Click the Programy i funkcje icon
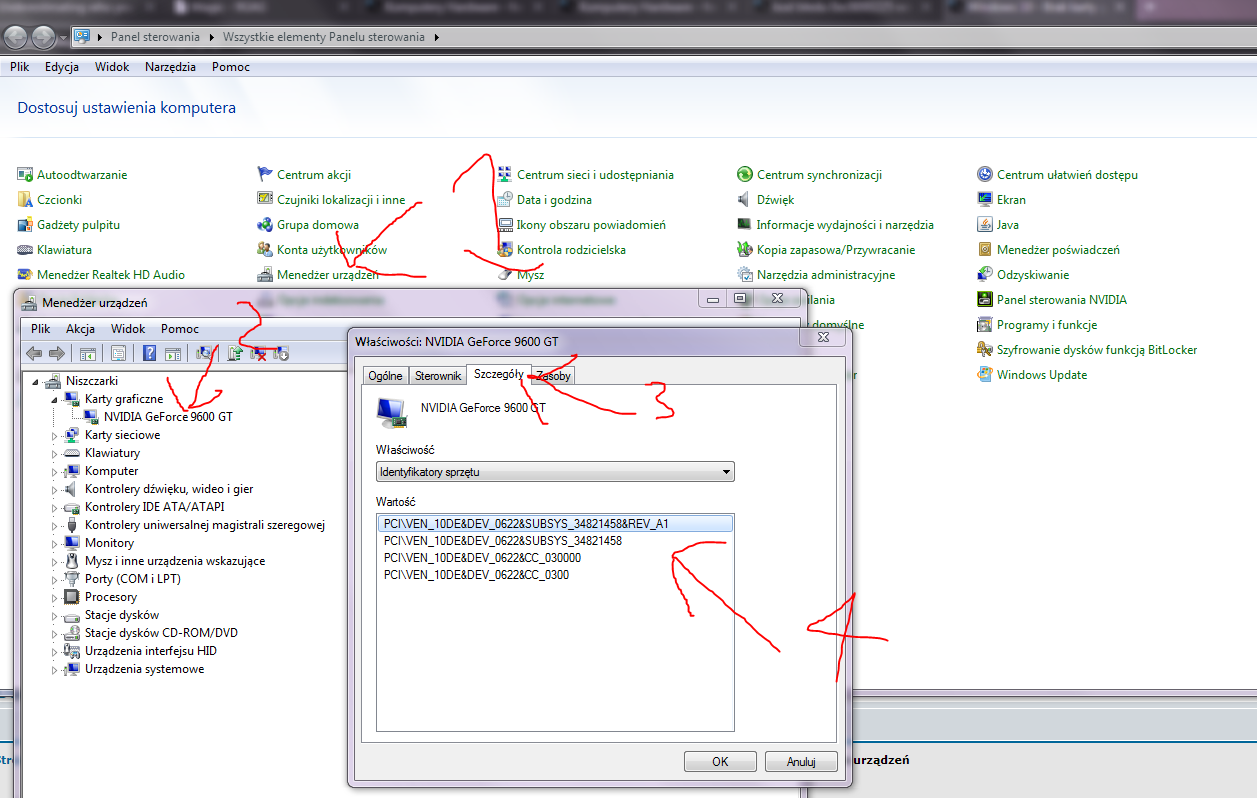Image resolution: width=1257 pixels, height=798 pixels. click(x=985, y=325)
